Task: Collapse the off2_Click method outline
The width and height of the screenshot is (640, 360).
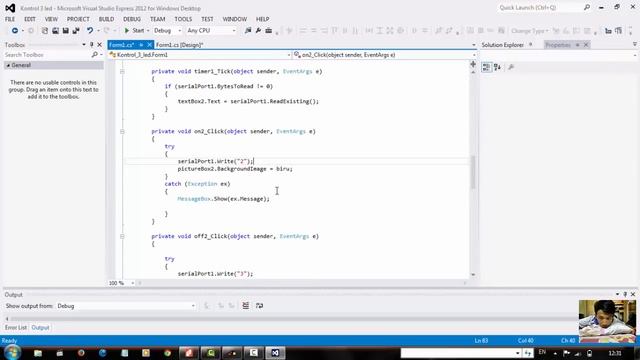Action: click(122, 236)
